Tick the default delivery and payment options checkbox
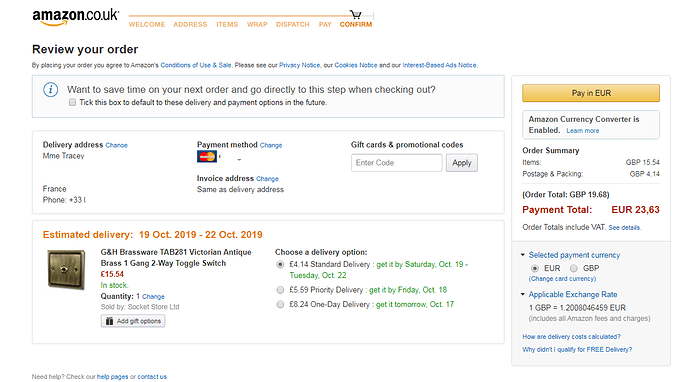Viewport: 690px width, 382px height. coord(72,103)
